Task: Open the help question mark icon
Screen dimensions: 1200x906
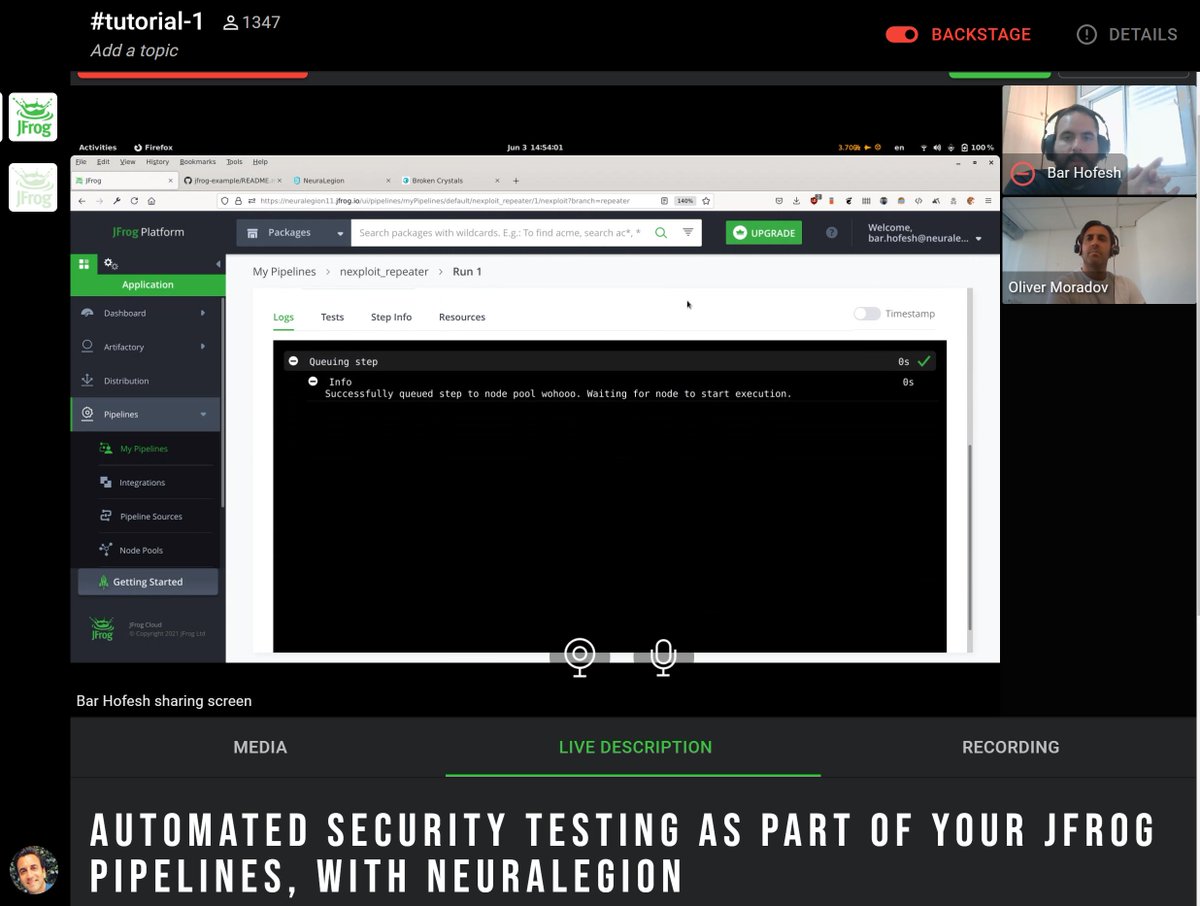Action: click(x=831, y=233)
